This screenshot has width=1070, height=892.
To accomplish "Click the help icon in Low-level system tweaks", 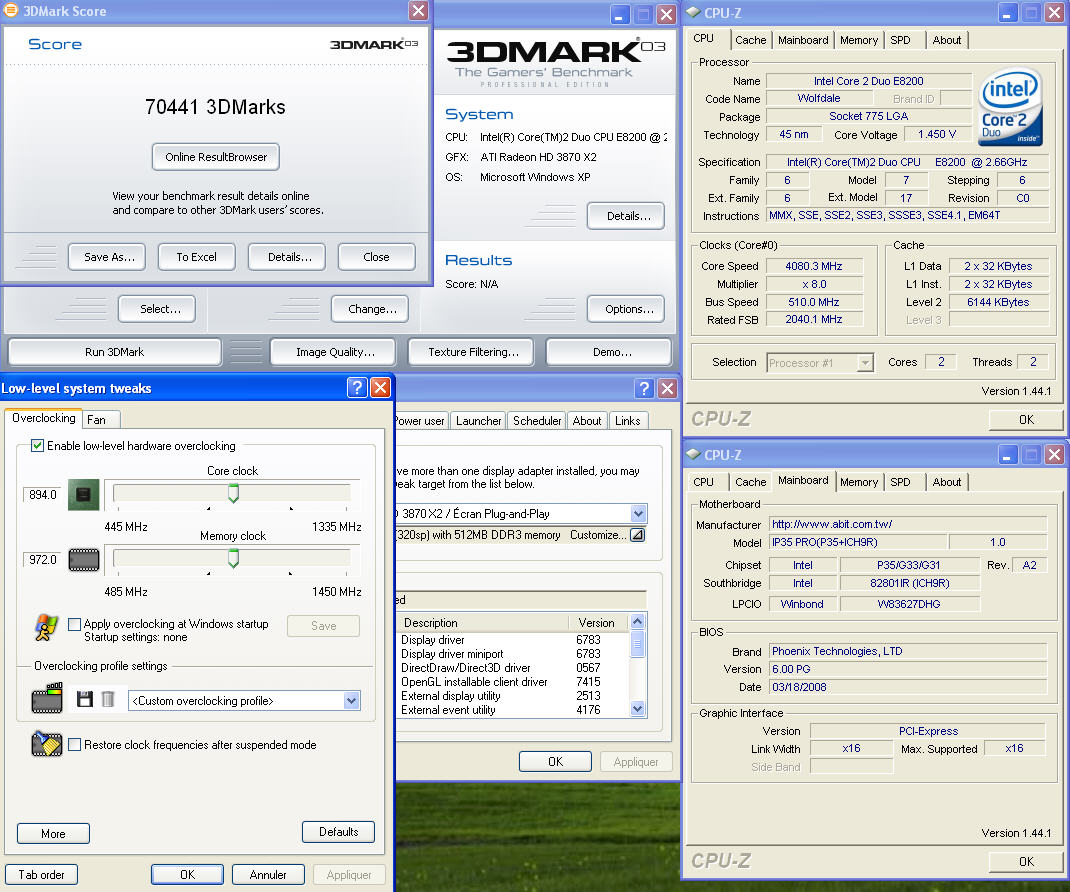I will 357,388.
